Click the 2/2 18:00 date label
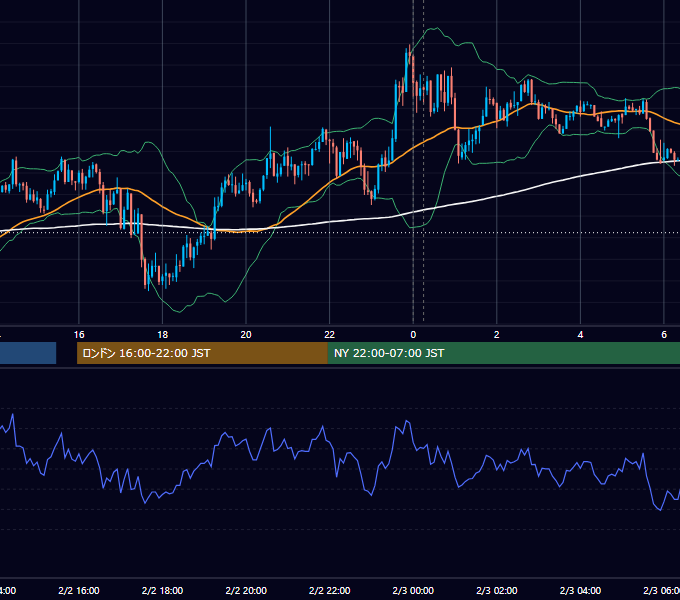680x600 pixels. pyautogui.click(x=163, y=590)
